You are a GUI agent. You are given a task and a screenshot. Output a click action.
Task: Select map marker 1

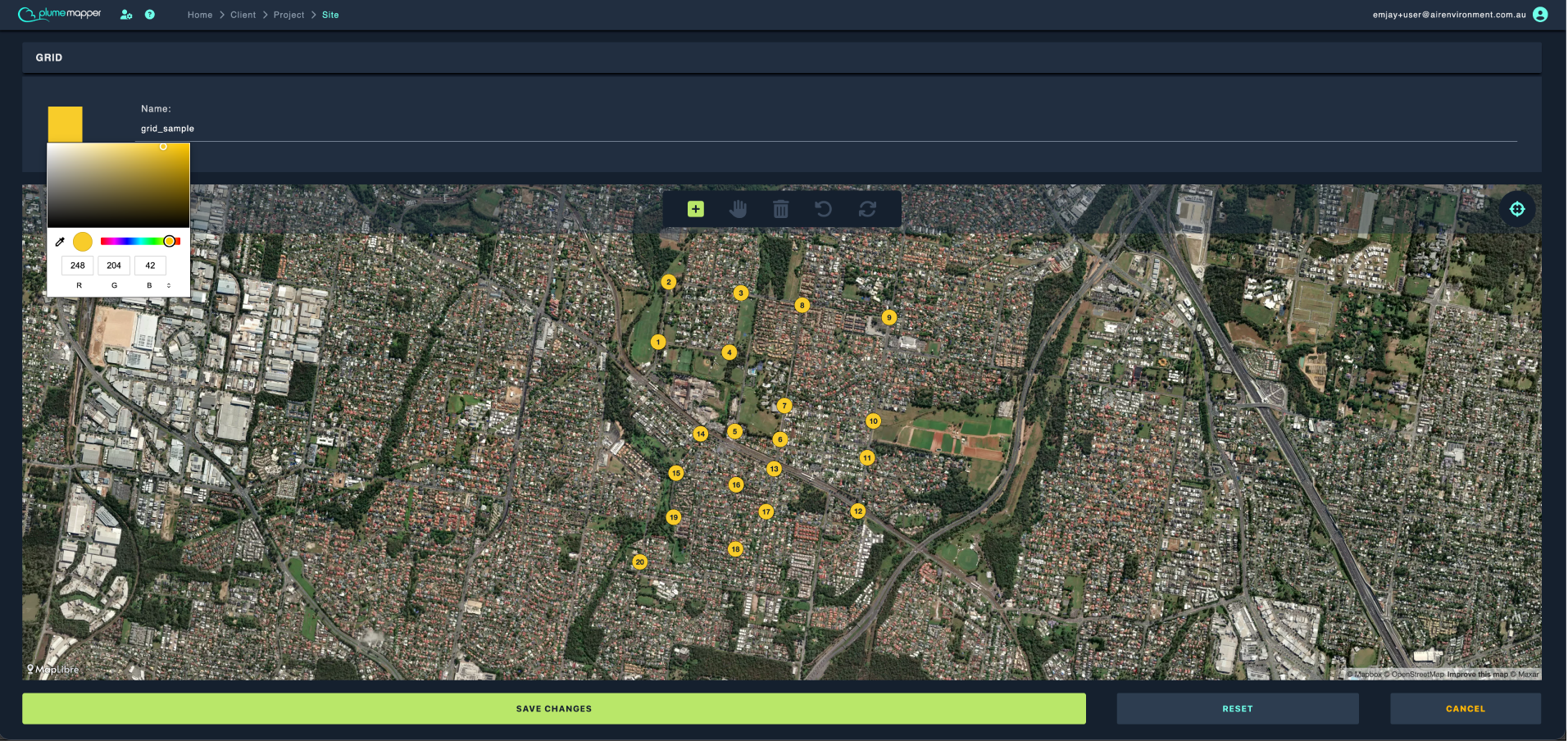(x=658, y=342)
